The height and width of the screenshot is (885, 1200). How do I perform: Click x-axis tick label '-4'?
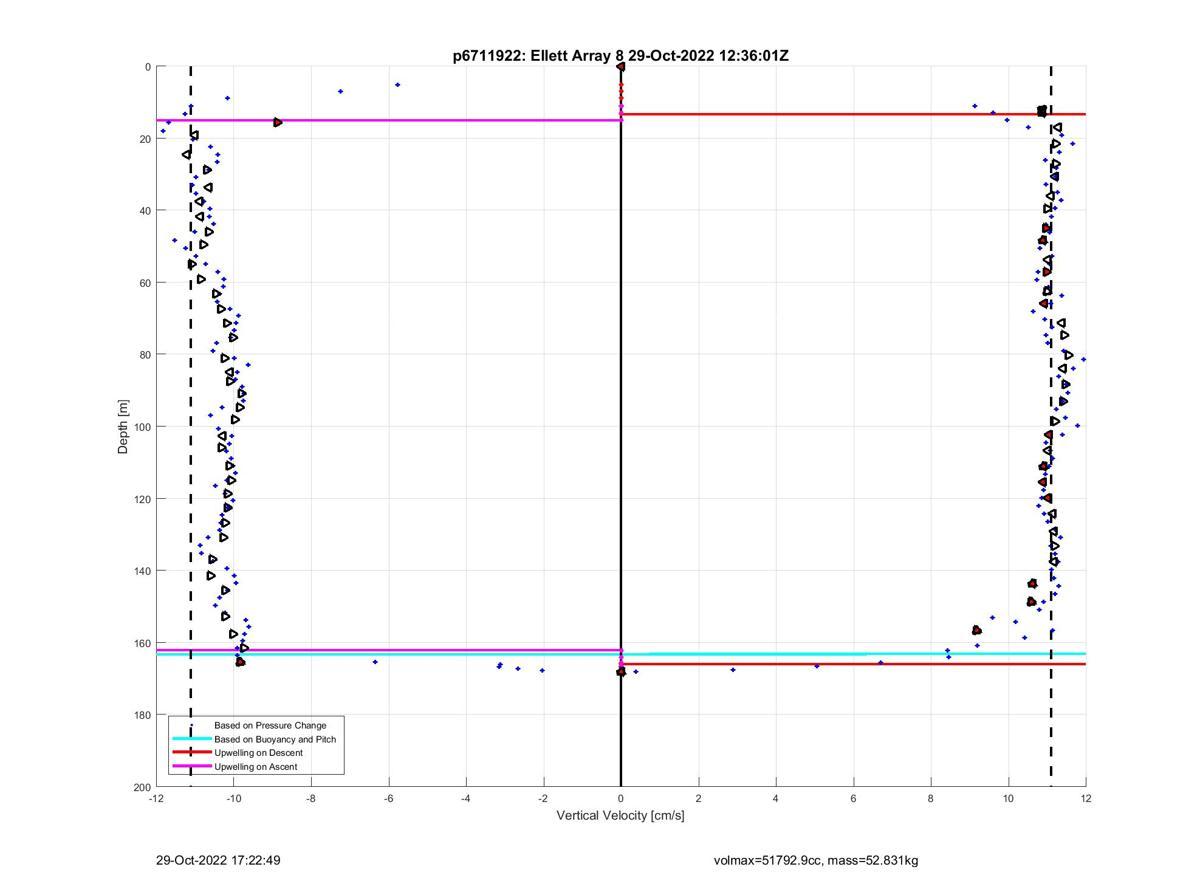point(466,798)
